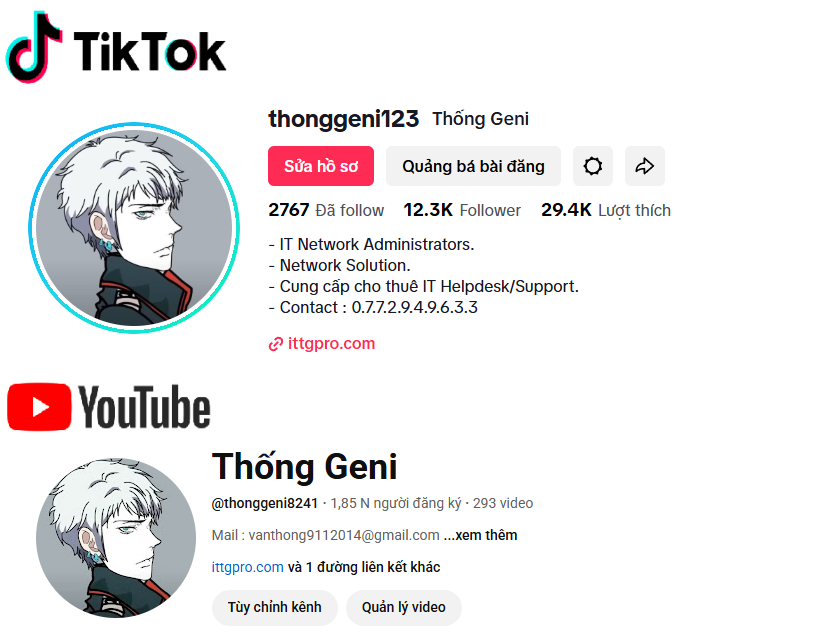Open the pink ittgpro.com TikTok link

(x=331, y=344)
